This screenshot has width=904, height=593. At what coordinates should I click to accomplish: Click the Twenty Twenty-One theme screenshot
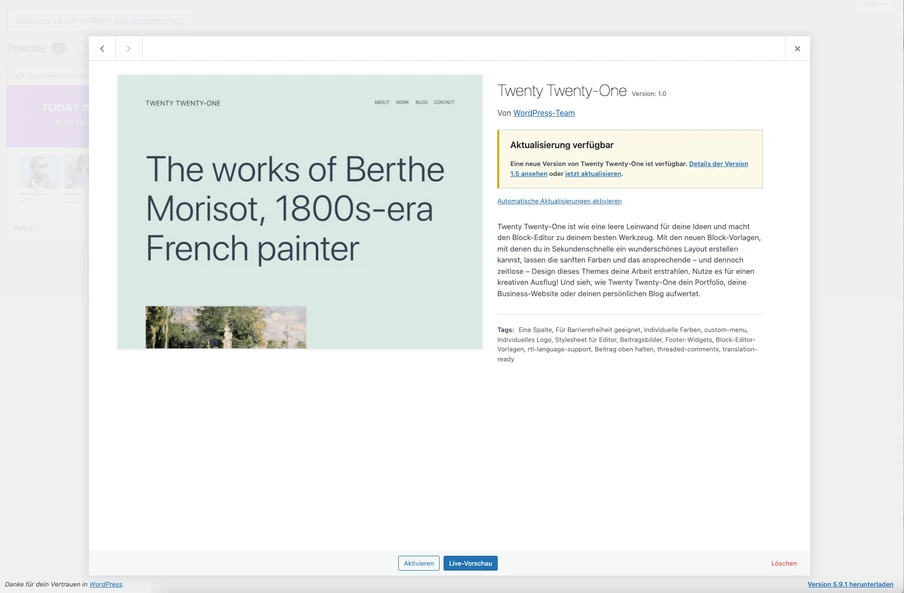click(x=300, y=212)
